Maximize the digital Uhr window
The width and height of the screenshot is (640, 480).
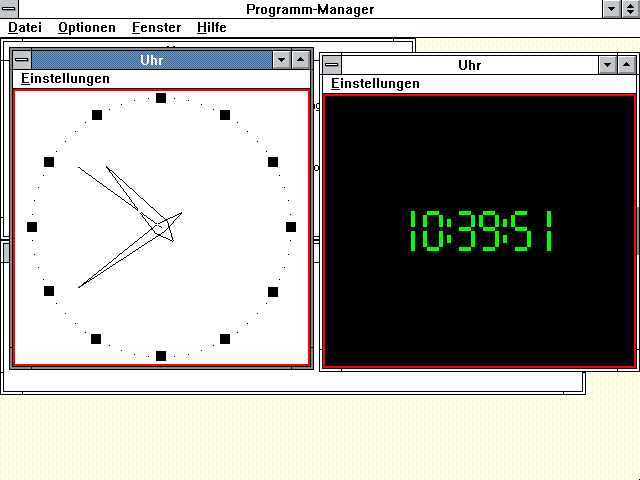pos(626,65)
